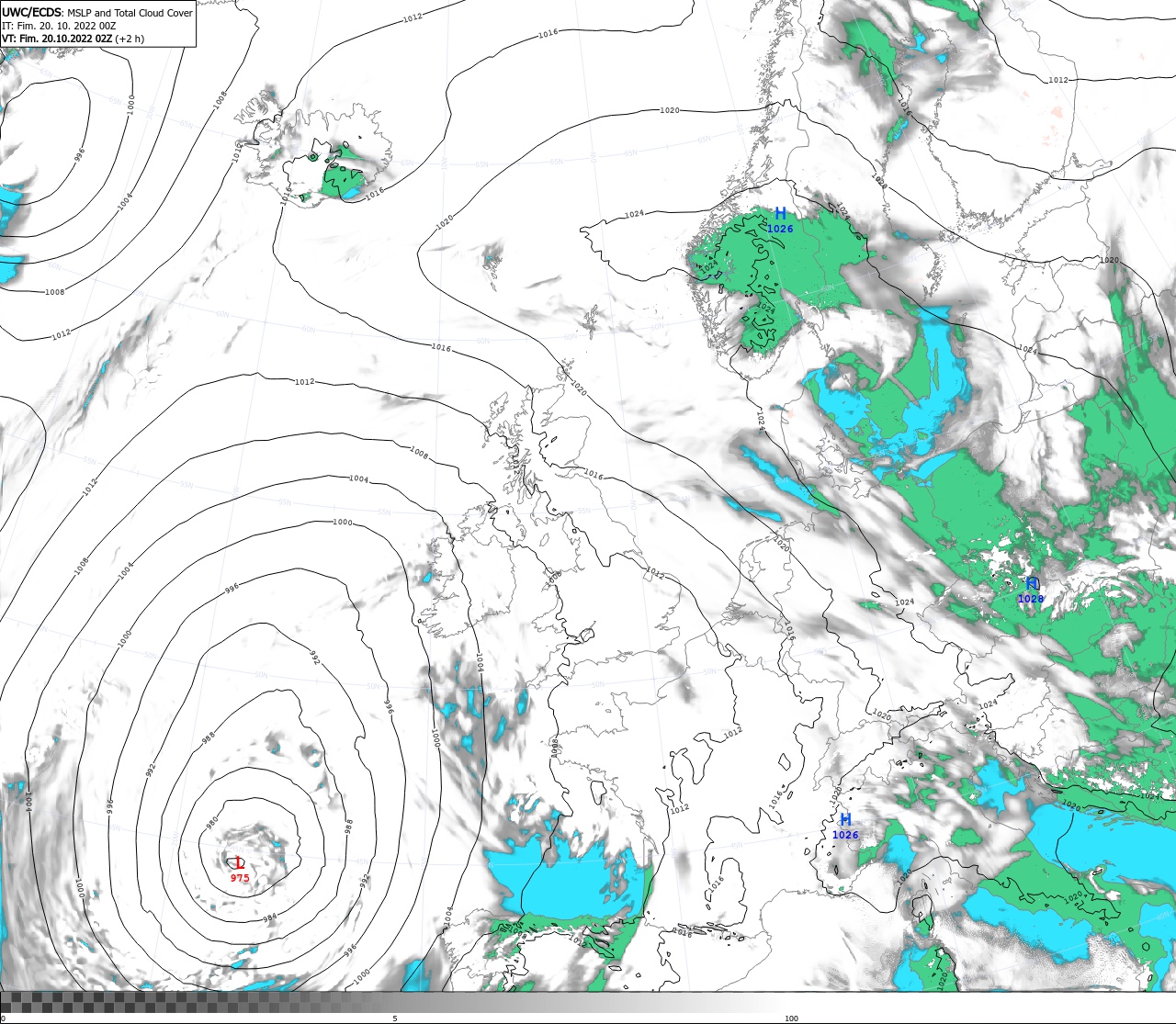Image resolution: width=1176 pixels, height=1024 pixels.
Task: Click the '5' label under the color bar
Action: tap(395, 1018)
